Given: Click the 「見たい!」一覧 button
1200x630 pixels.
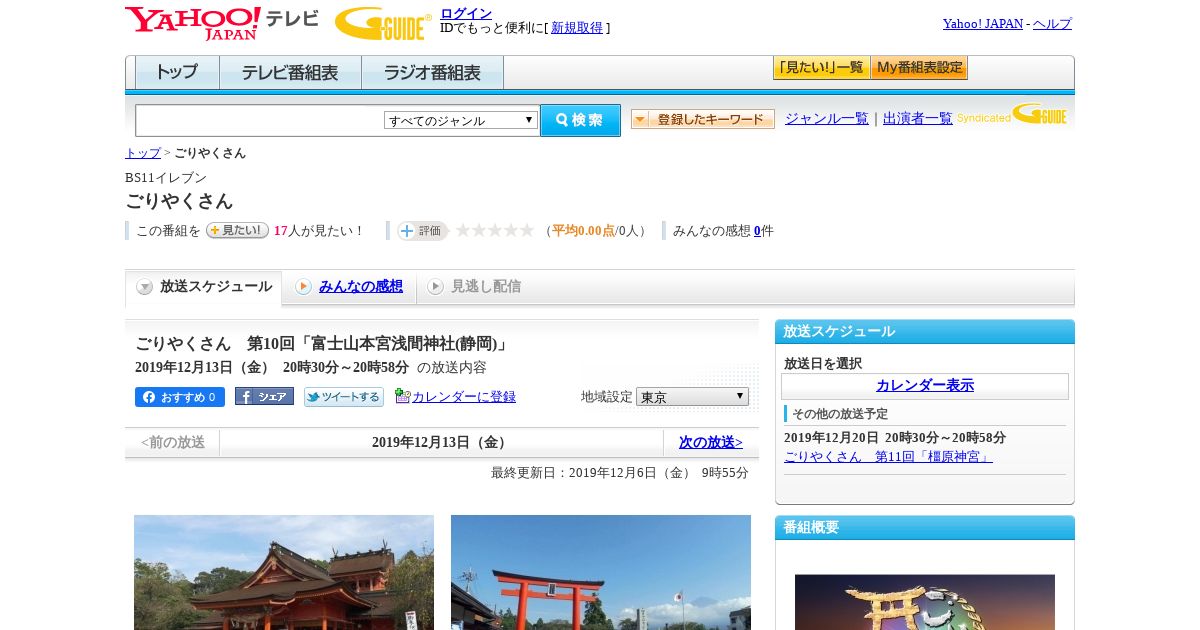Looking at the screenshot, I should [821, 68].
